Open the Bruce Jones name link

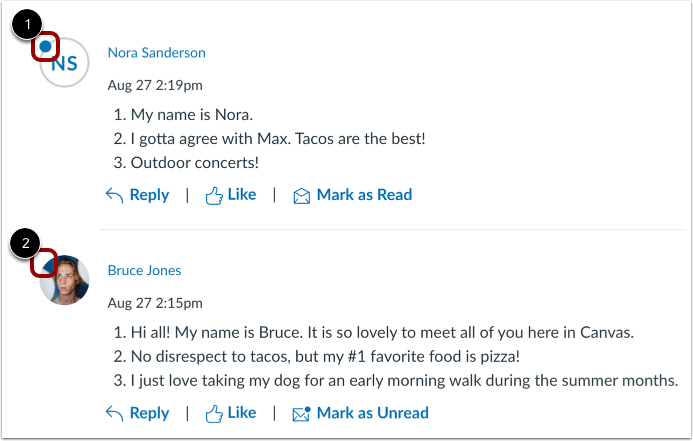(x=144, y=270)
